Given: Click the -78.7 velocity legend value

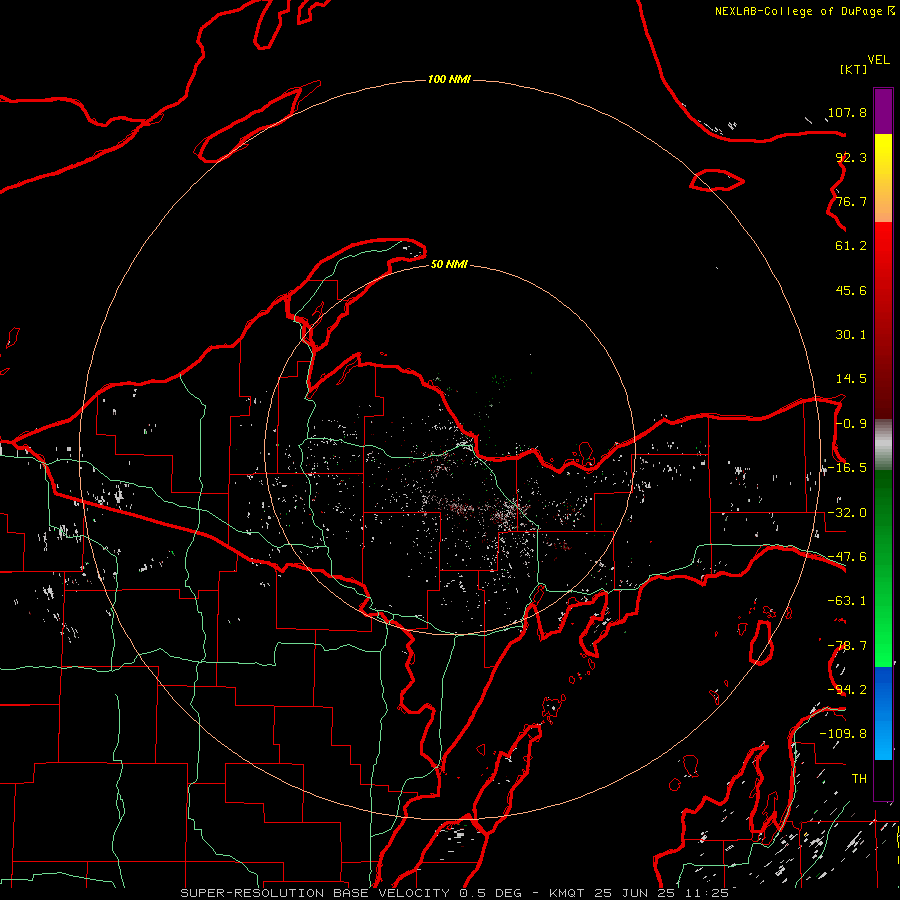Looking at the screenshot, I should coord(847,646).
